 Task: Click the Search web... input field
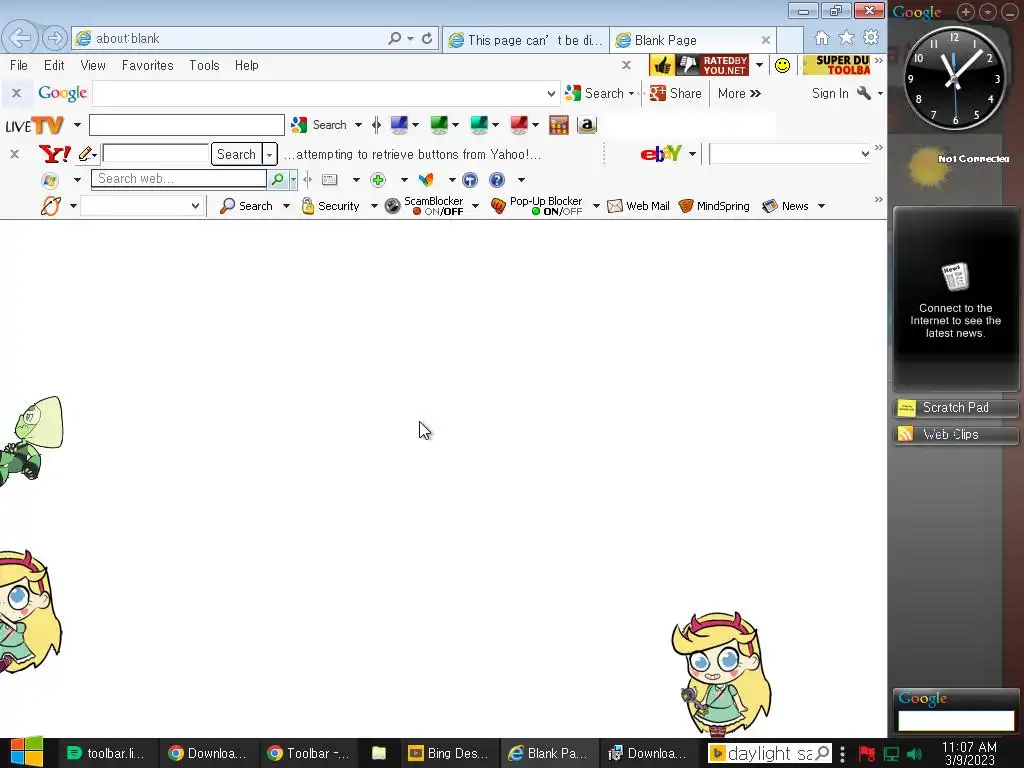point(178,179)
